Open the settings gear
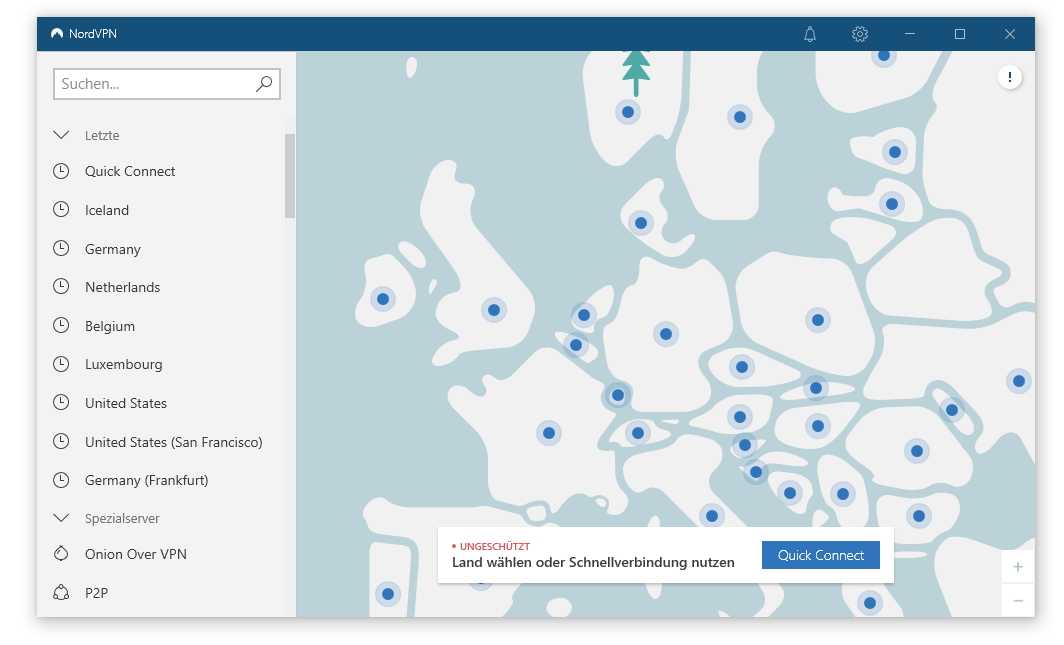This screenshot has height=645, width=1064. coord(860,34)
